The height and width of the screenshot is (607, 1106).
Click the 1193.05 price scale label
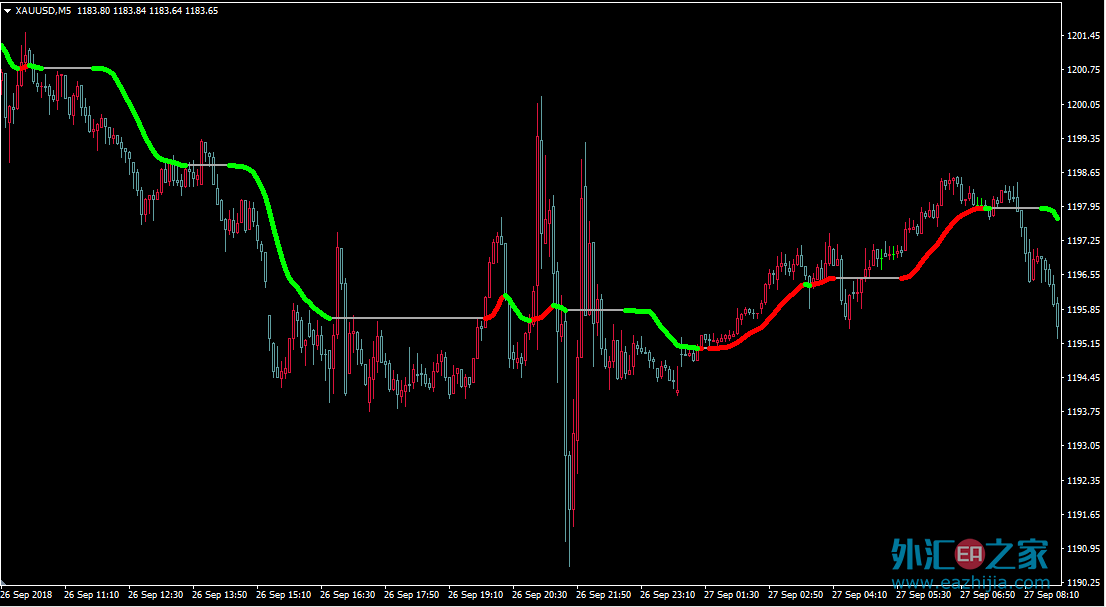point(1085,446)
